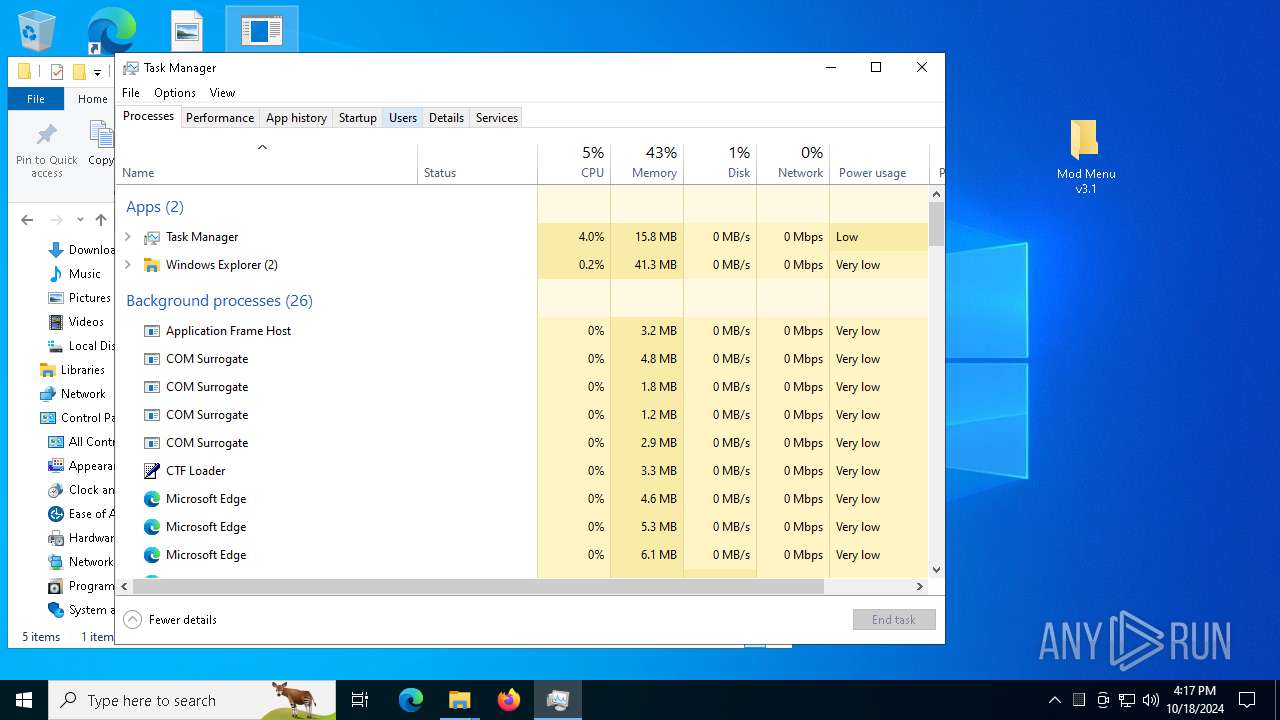Open the File menu in Task Manager
1280x720 pixels.
tap(131, 93)
